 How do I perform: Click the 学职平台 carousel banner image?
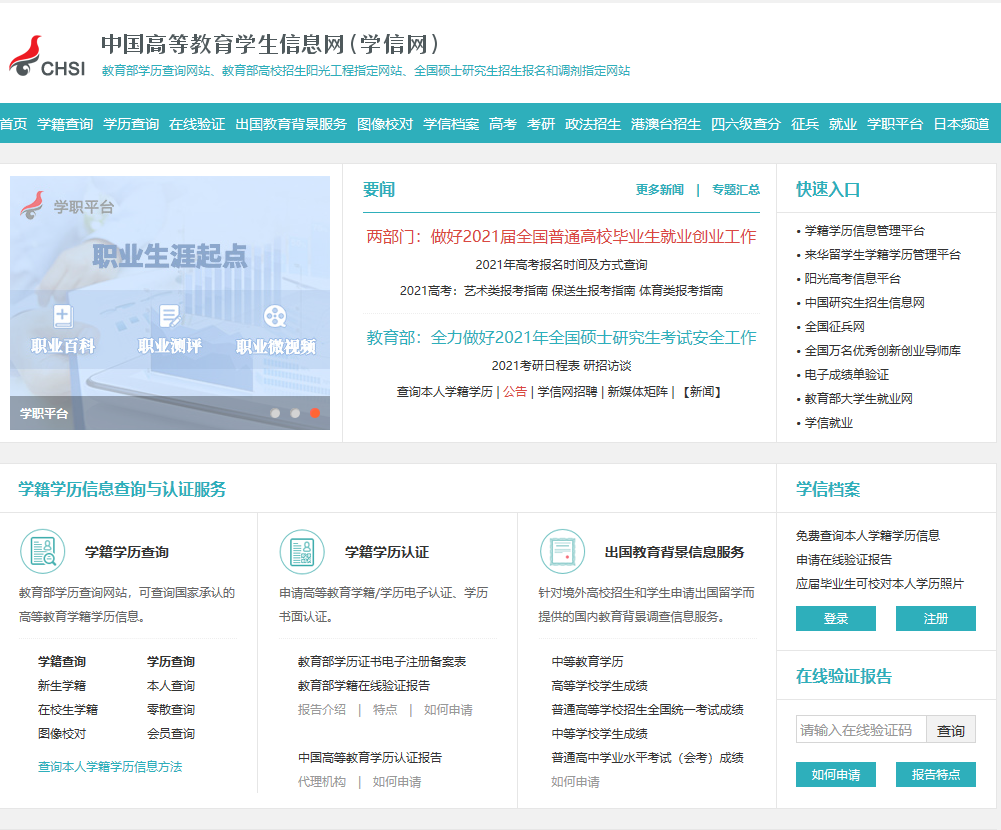tap(170, 303)
